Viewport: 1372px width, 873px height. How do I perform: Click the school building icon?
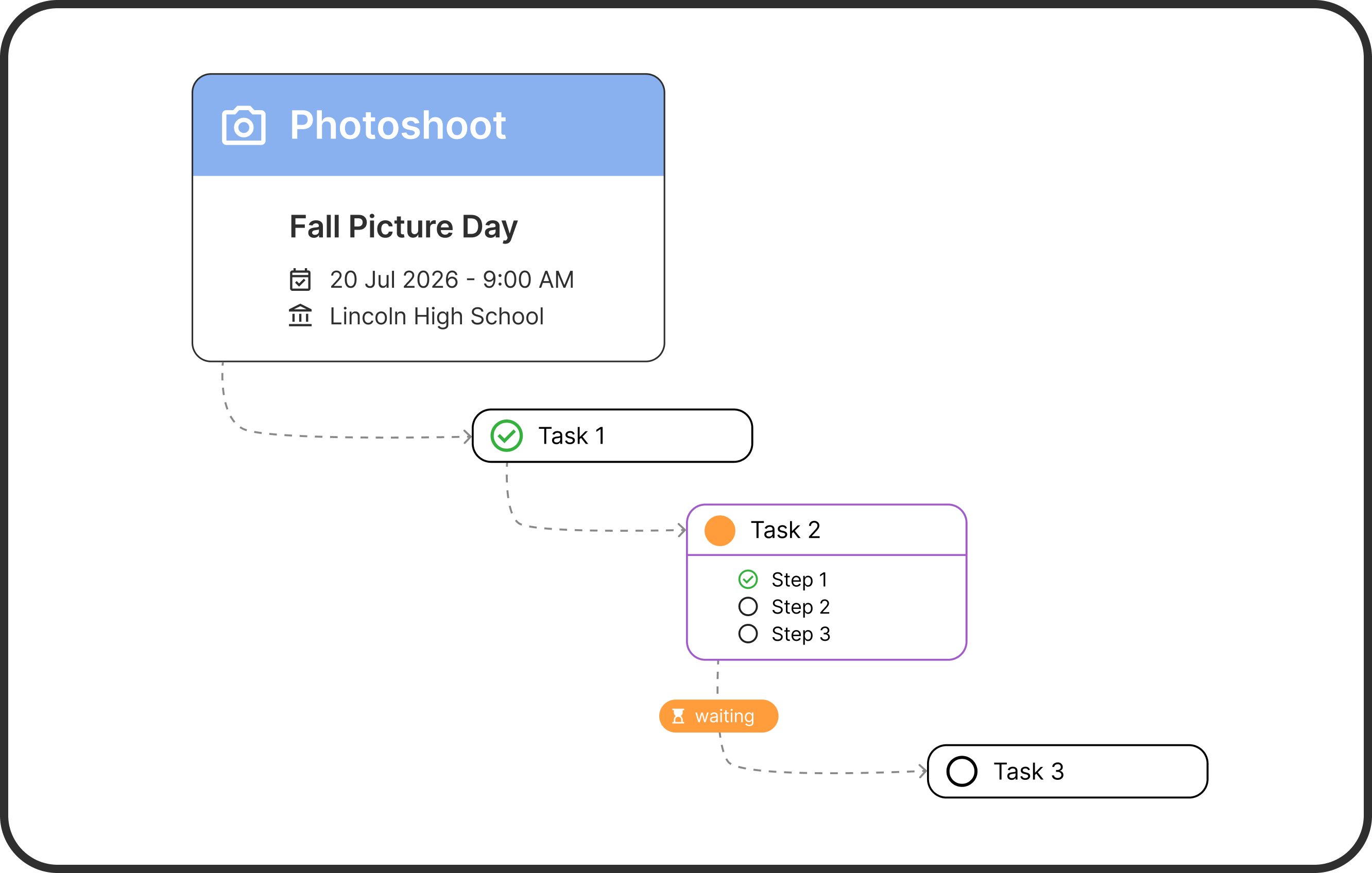pos(300,316)
